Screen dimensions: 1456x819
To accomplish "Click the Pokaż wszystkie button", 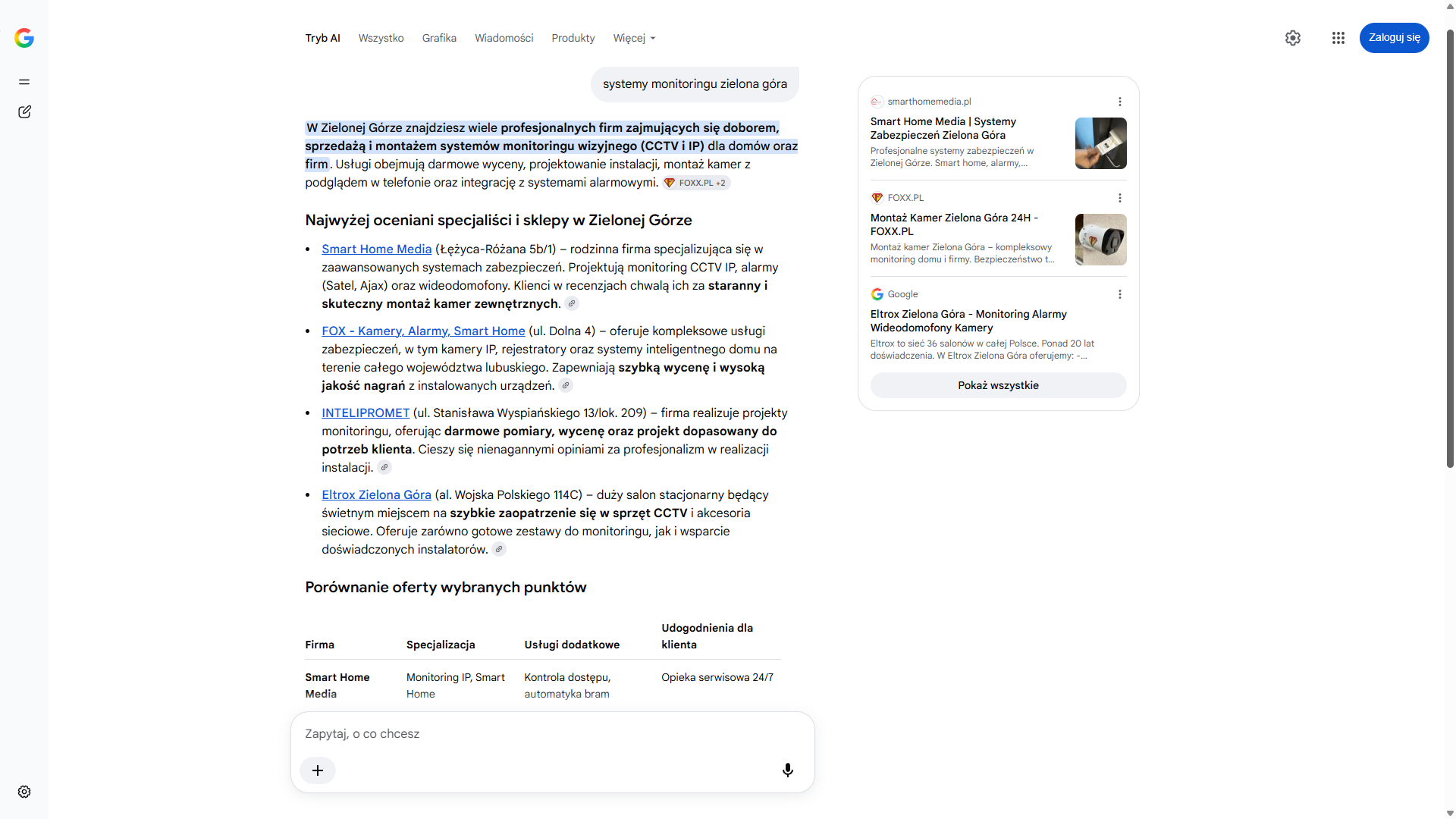I will (998, 385).
